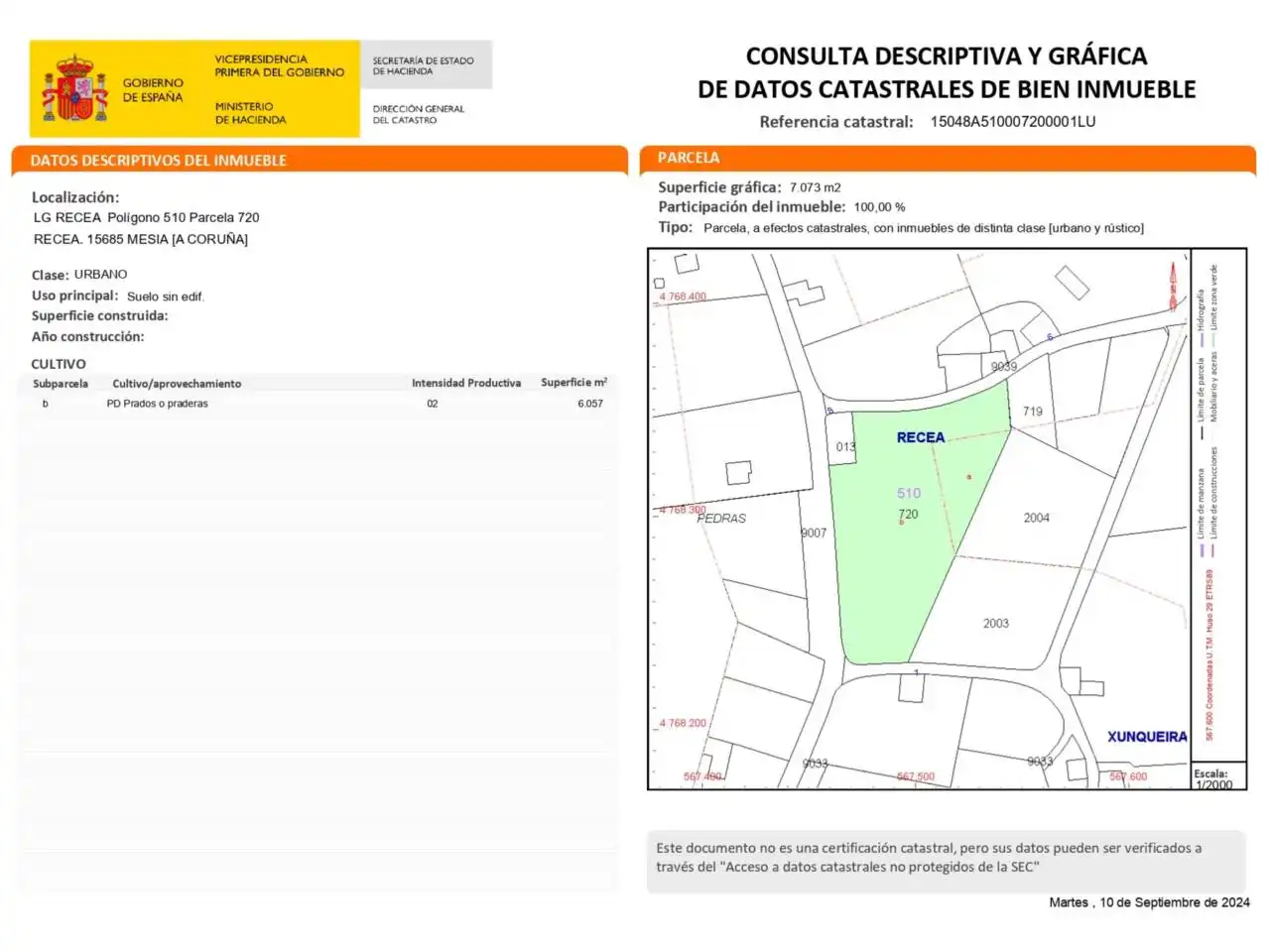This screenshot has width=1270, height=952.
Task: Click 'DE DATOS CATASTRALES DE BIEN INMUEBLE' line
Action: [x=947, y=89]
